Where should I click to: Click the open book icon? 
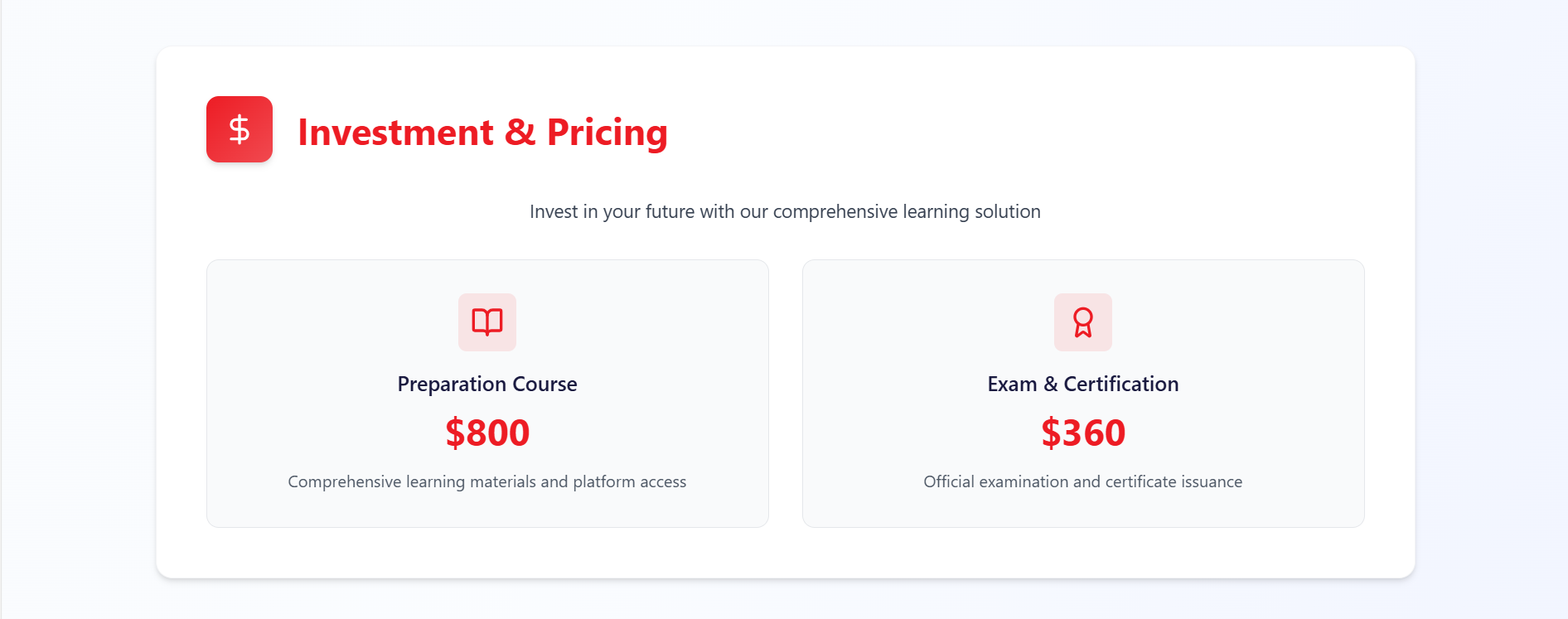(487, 322)
